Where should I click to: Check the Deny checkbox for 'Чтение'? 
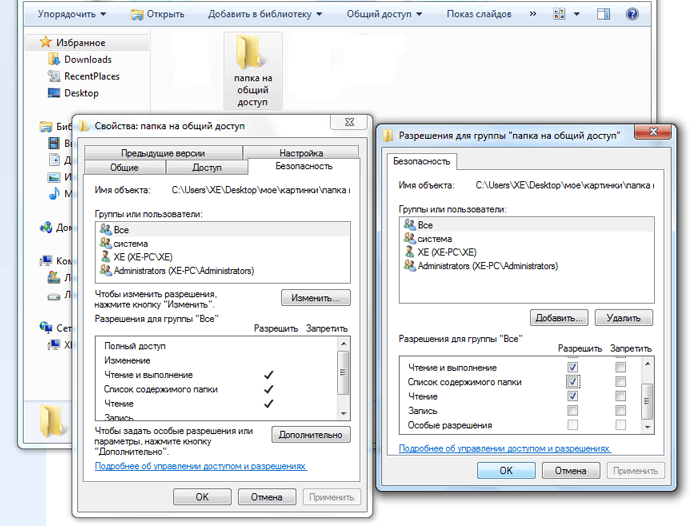coord(621,396)
